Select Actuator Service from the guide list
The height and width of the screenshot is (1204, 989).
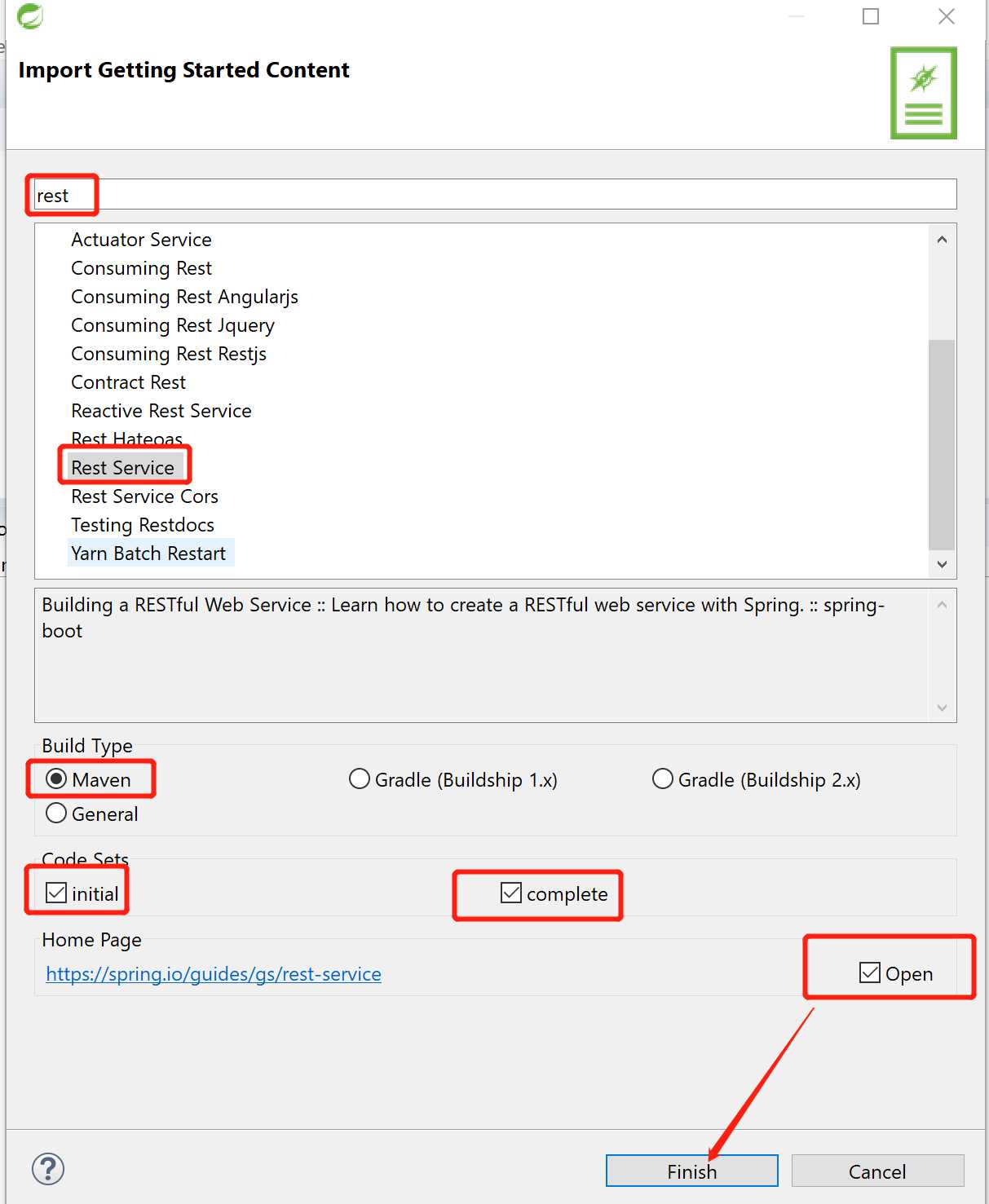141,240
